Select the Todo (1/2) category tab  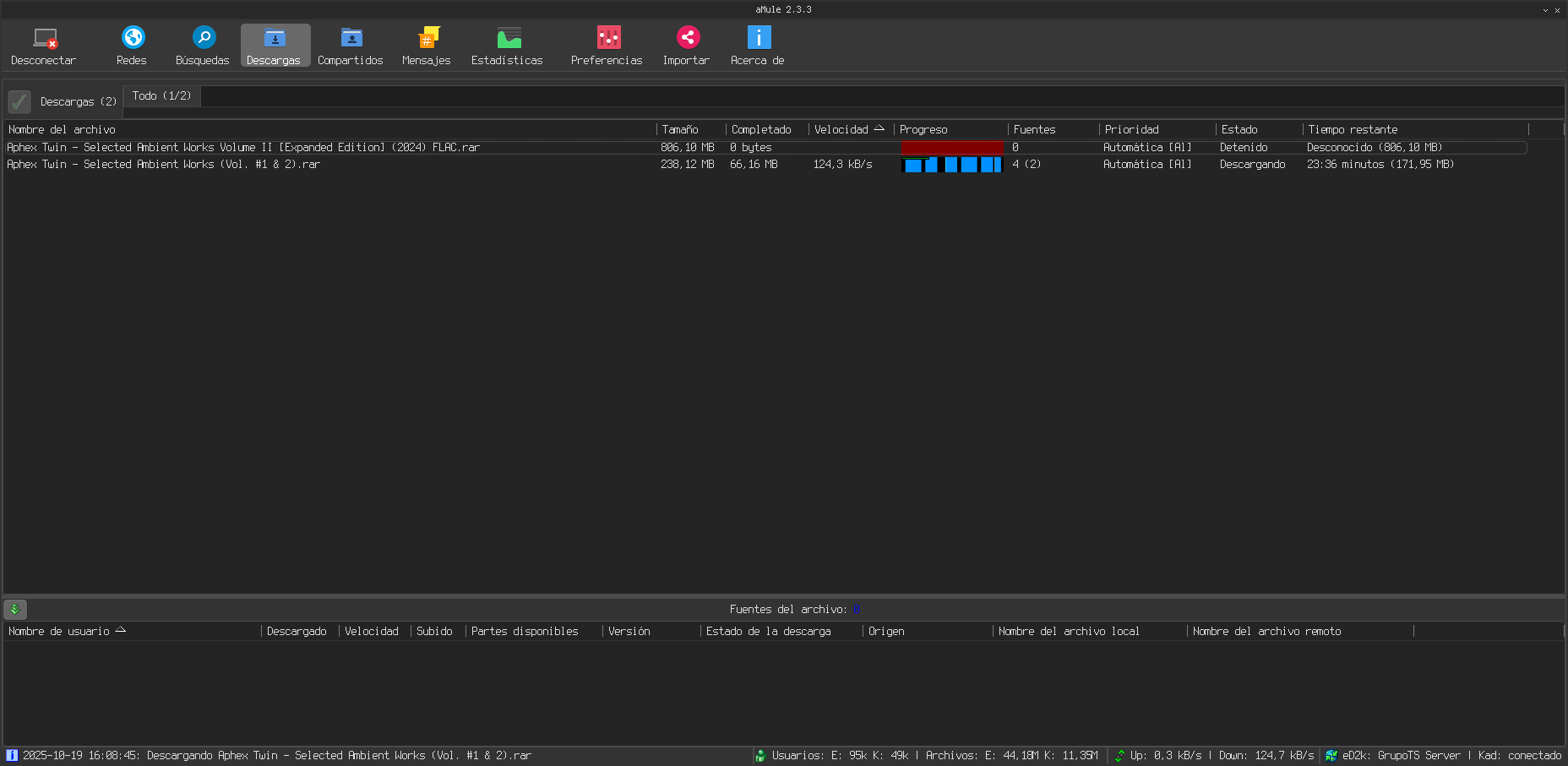[161, 96]
